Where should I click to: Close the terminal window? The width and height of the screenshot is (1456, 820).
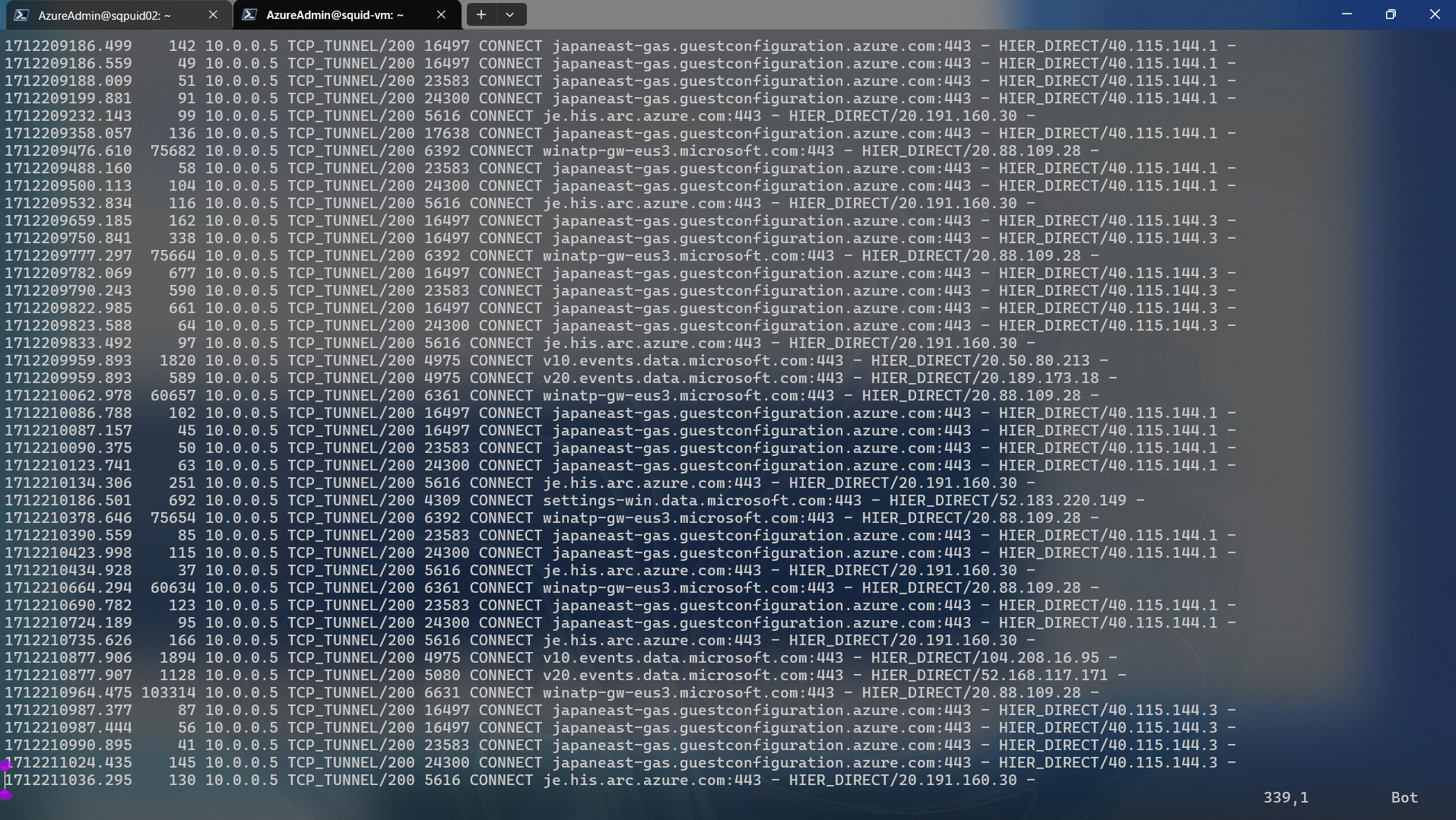(1435, 14)
